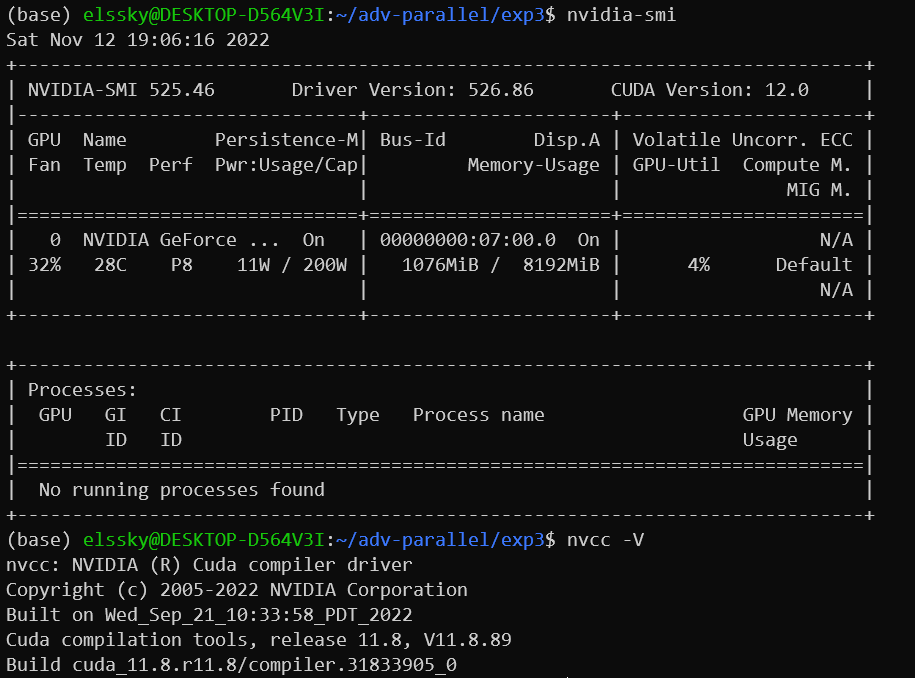Click the CUDA Version 12.0 text

click(709, 90)
